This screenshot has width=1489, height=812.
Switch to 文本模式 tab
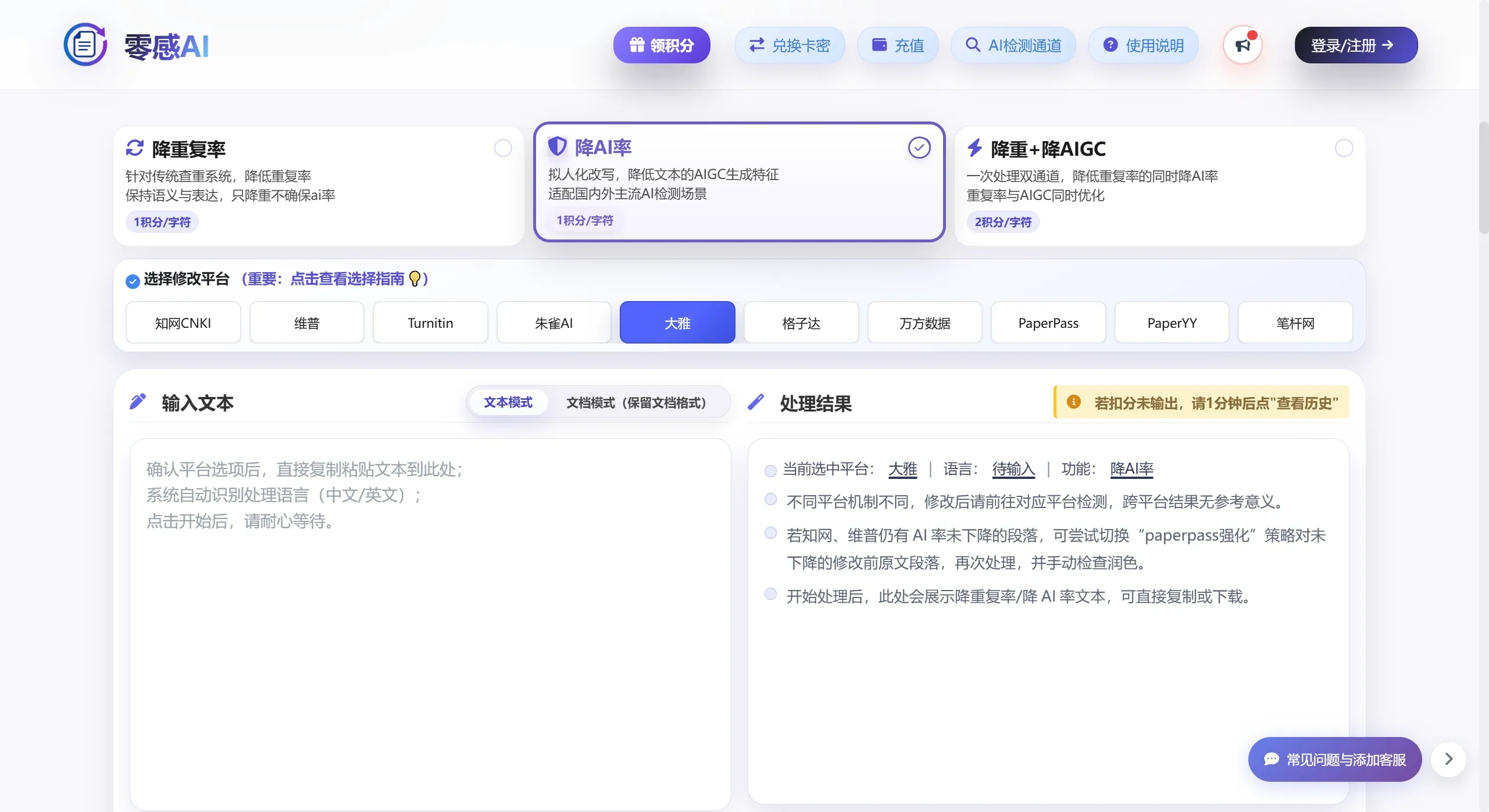point(508,402)
